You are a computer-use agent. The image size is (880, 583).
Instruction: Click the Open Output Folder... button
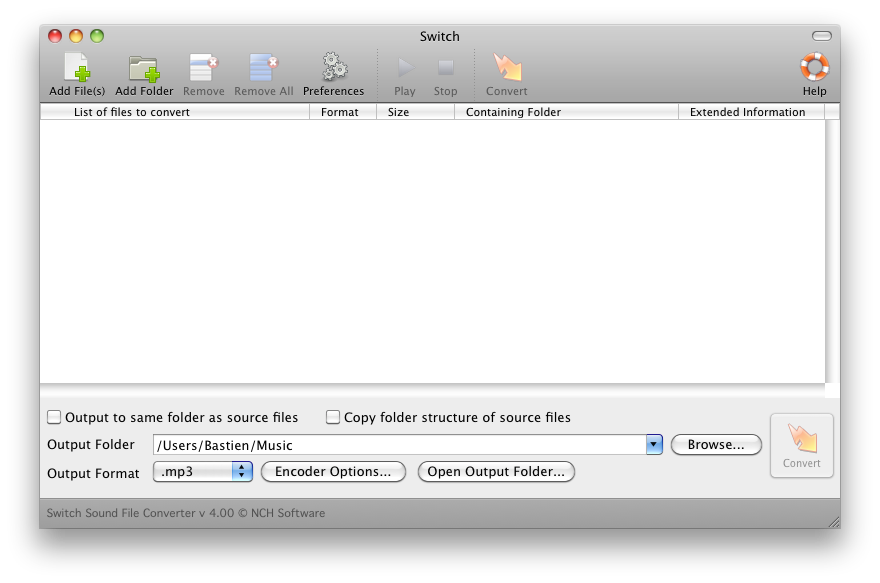[496, 471]
